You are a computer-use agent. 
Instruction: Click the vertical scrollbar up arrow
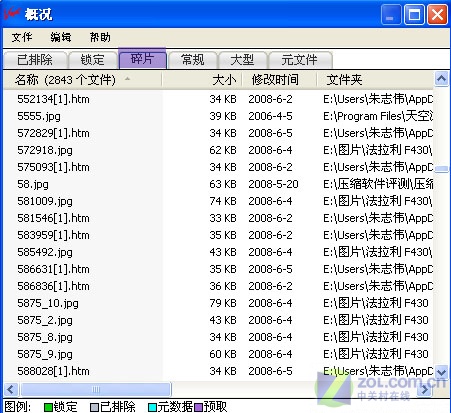[442, 79]
